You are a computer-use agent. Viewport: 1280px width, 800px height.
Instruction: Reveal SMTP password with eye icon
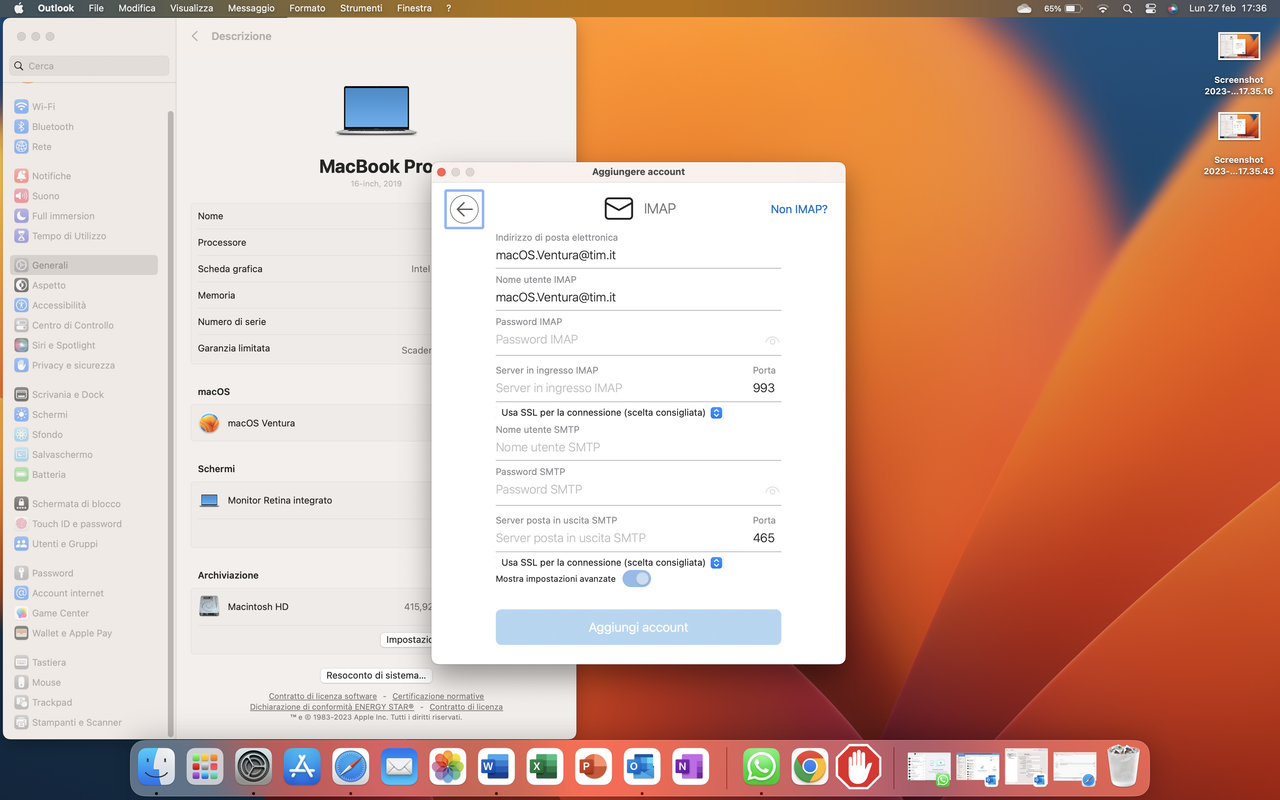(772, 491)
